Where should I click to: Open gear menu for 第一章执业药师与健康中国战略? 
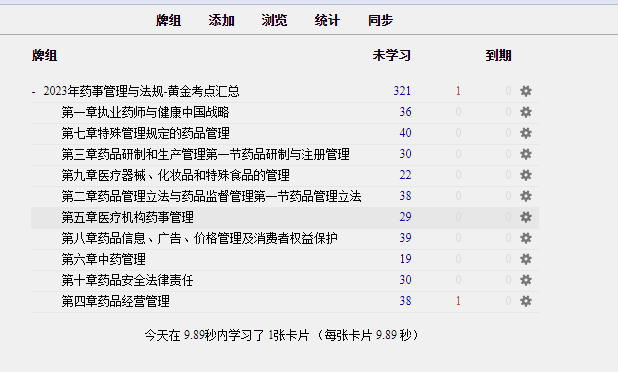pyautogui.click(x=526, y=112)
